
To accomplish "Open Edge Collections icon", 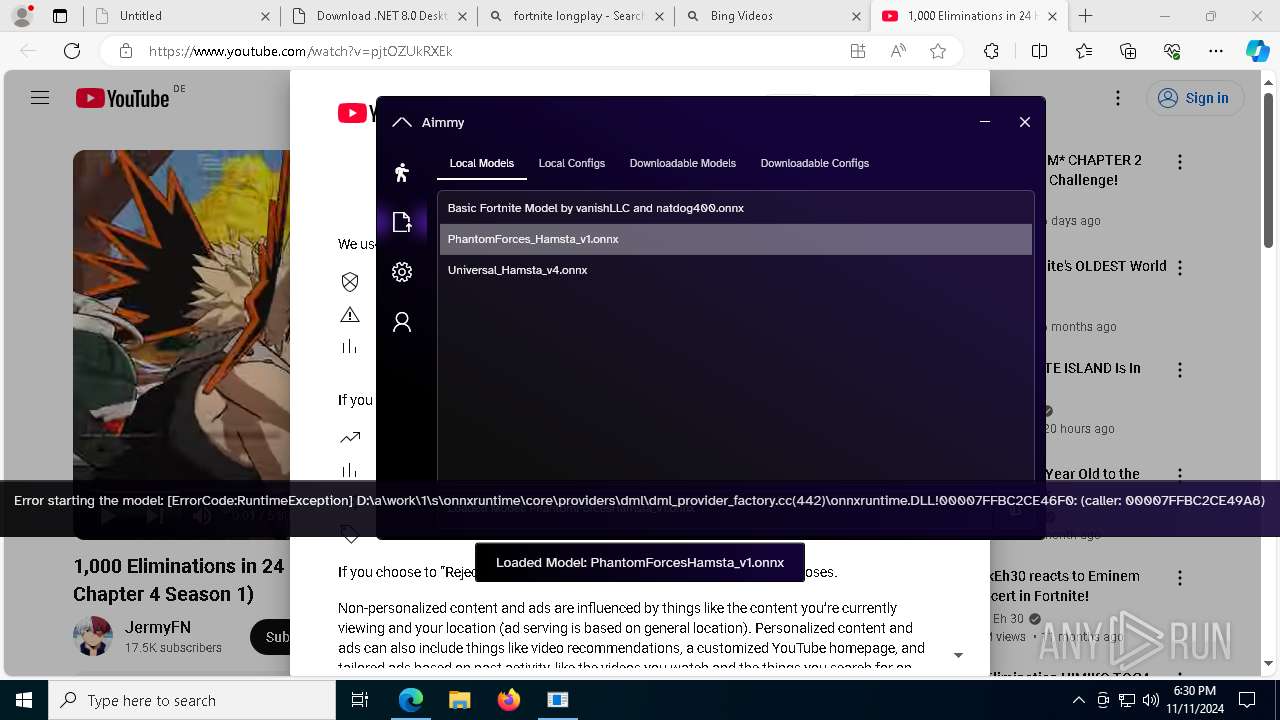I will coord(1128,51).
